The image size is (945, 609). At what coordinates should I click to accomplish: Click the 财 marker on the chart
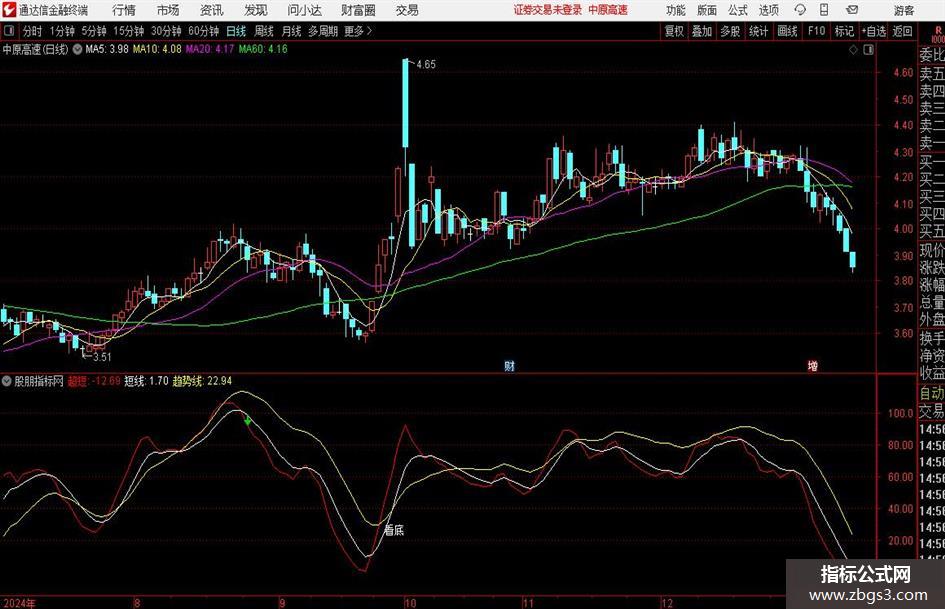pyautogui.click(x=509, y=365)
